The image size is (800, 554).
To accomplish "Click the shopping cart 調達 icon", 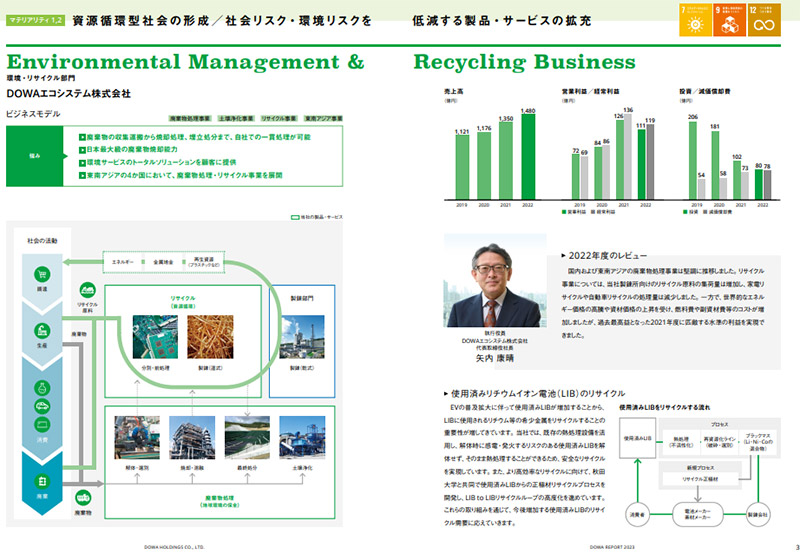I will [42, 274].
